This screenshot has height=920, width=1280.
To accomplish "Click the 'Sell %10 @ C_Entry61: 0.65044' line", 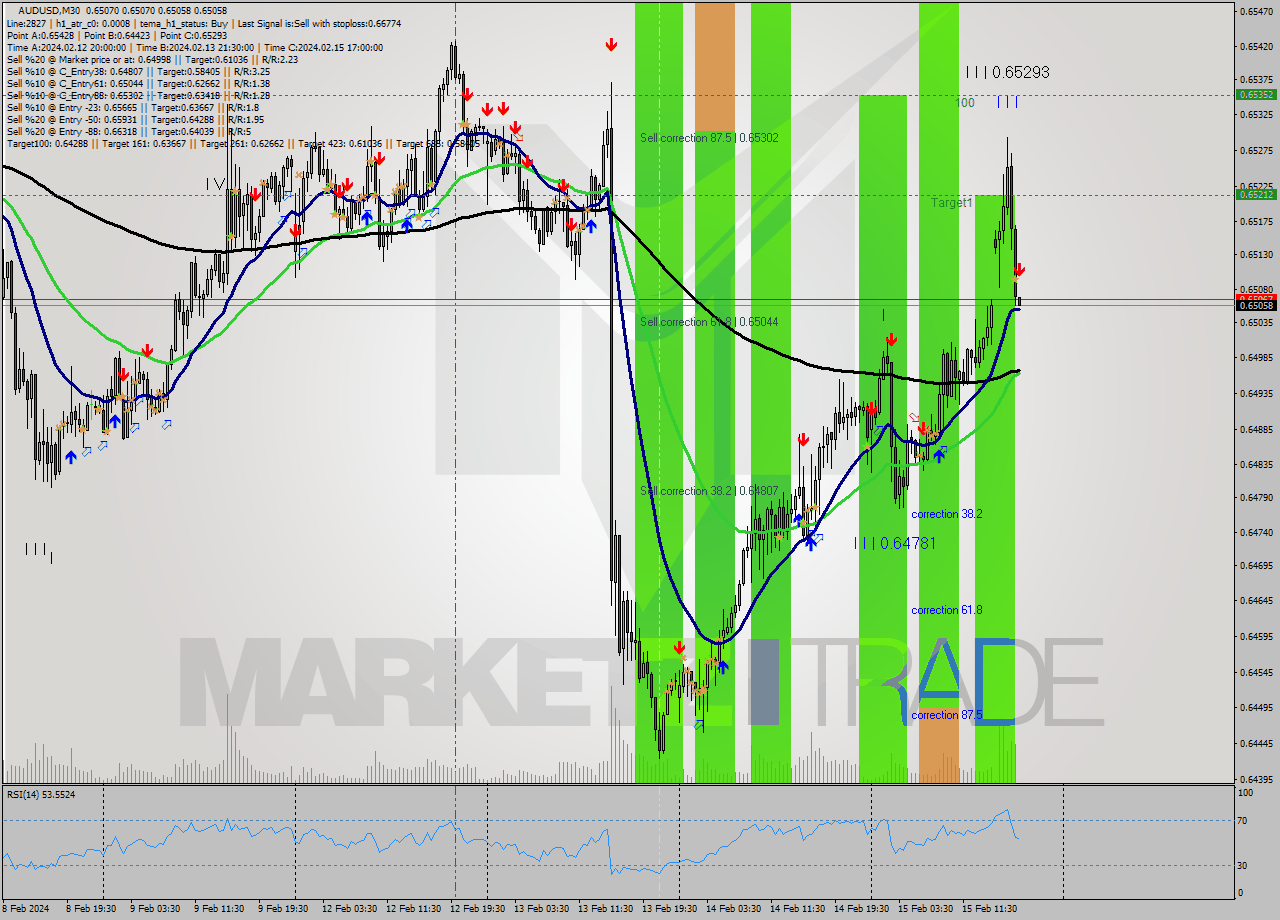I will pos(137,83).
